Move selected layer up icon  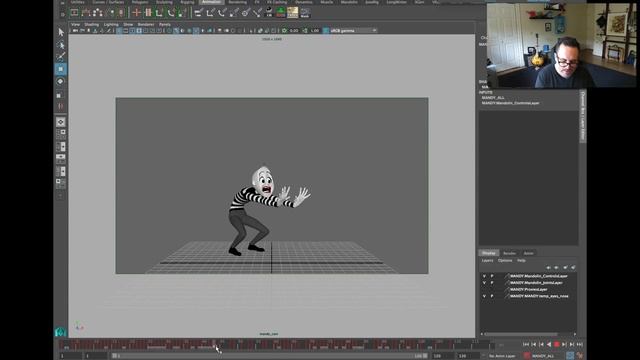click(x=548, y=267)
